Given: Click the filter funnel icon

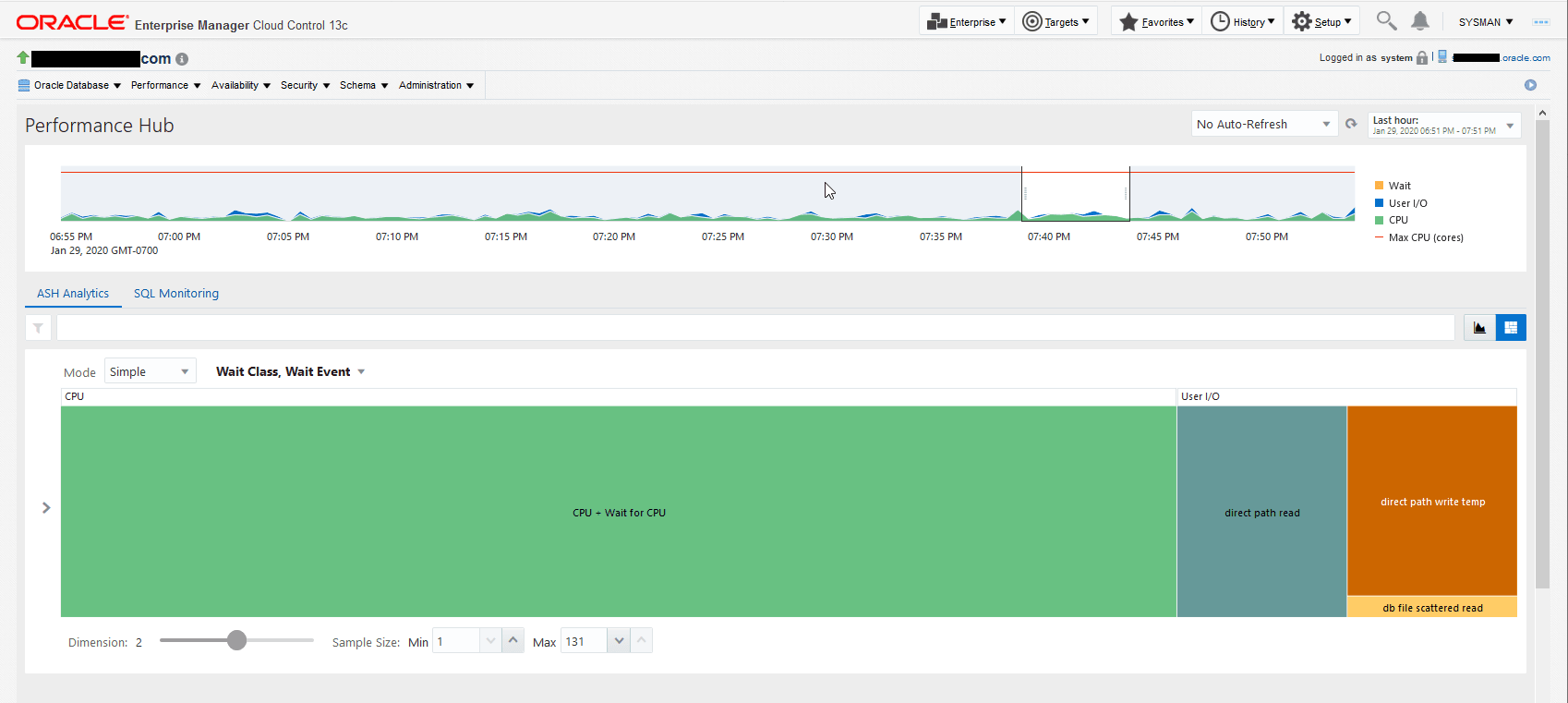Looking at the screenshot, I should click(x=38, y=328).
